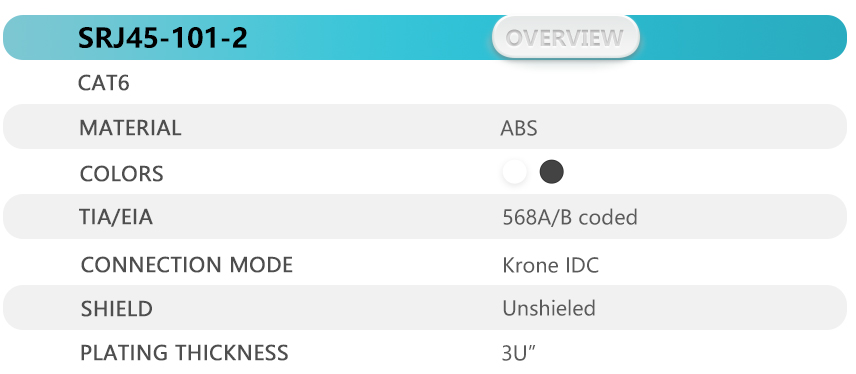Click the 568A/B coded value
The height and width of the screenshot is (374, 856).
pyautogui.click(x=569, y=217)
